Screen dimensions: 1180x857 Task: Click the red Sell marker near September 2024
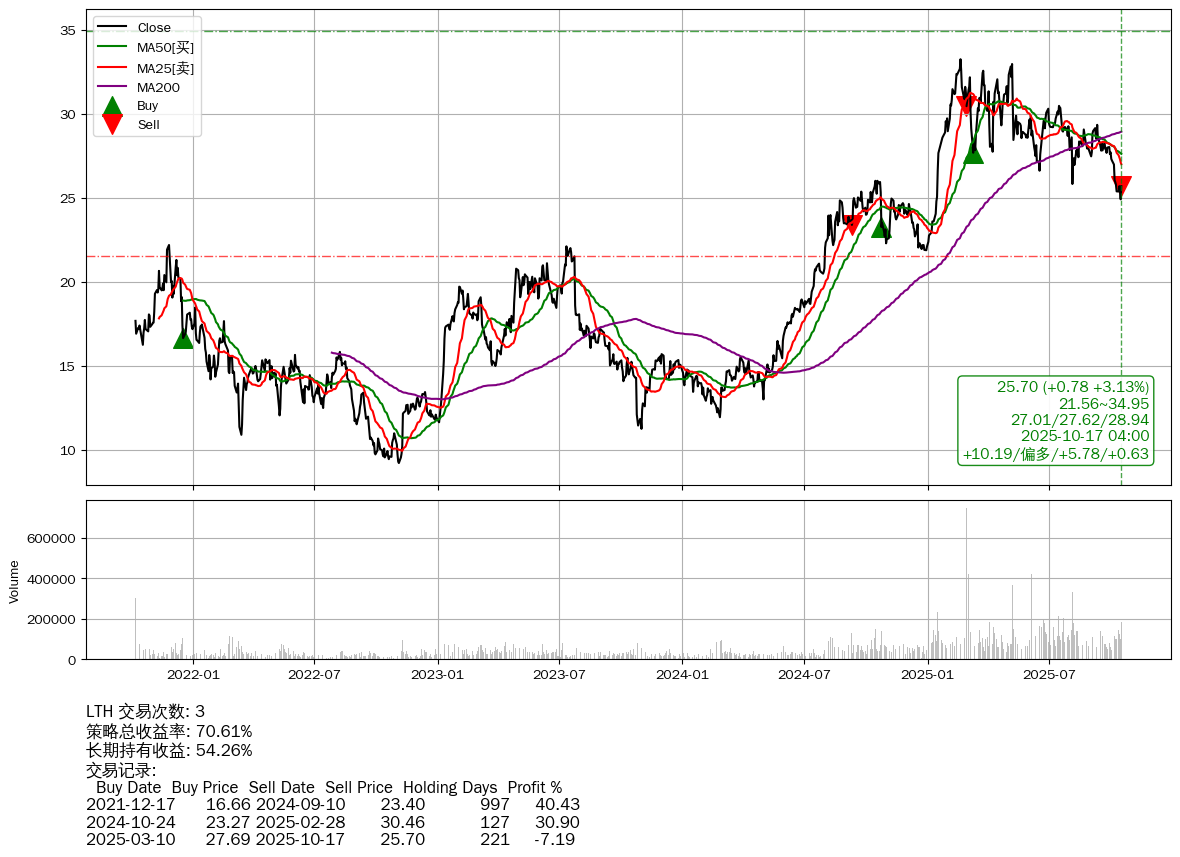click(x=852, y=225)
